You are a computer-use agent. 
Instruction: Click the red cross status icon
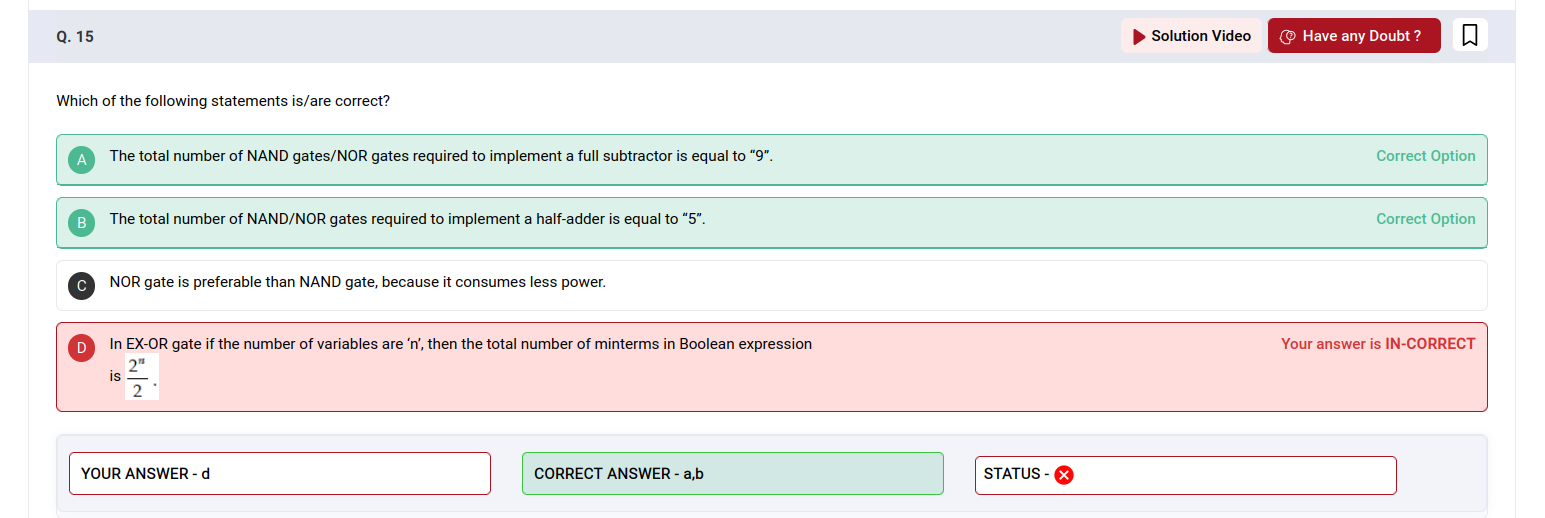[x=1064, y=475]
